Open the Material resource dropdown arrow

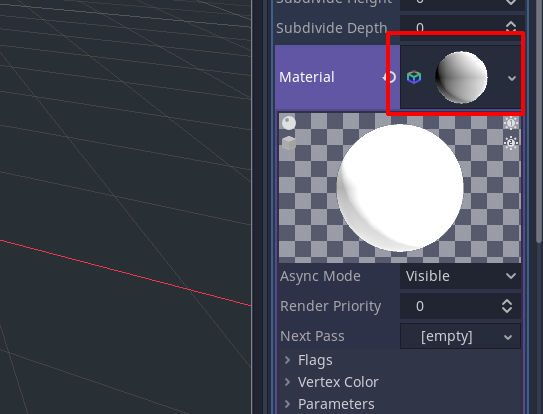coord(512,78)
